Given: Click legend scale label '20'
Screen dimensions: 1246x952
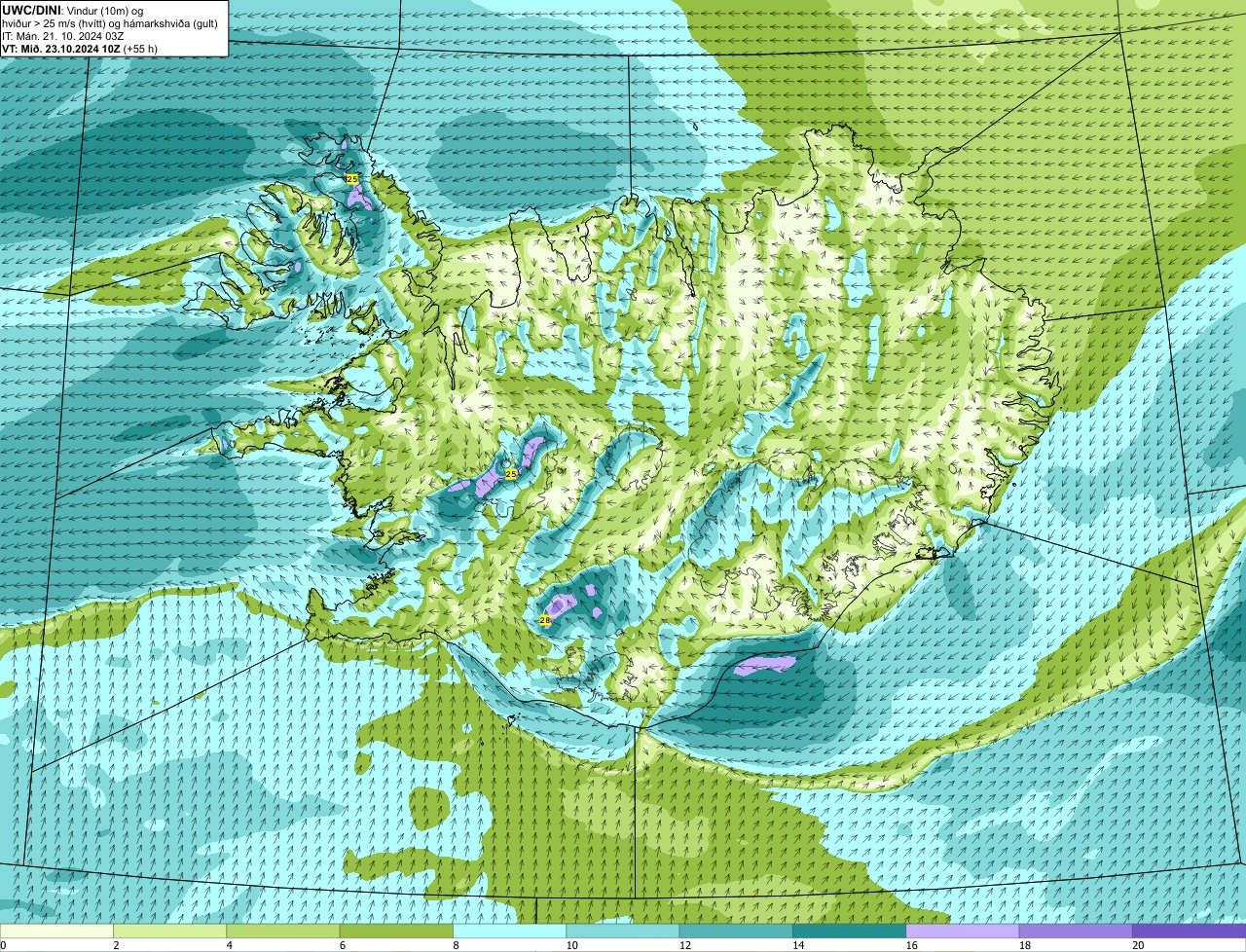Looking at the screenshot, I should tap(1138, 945).
